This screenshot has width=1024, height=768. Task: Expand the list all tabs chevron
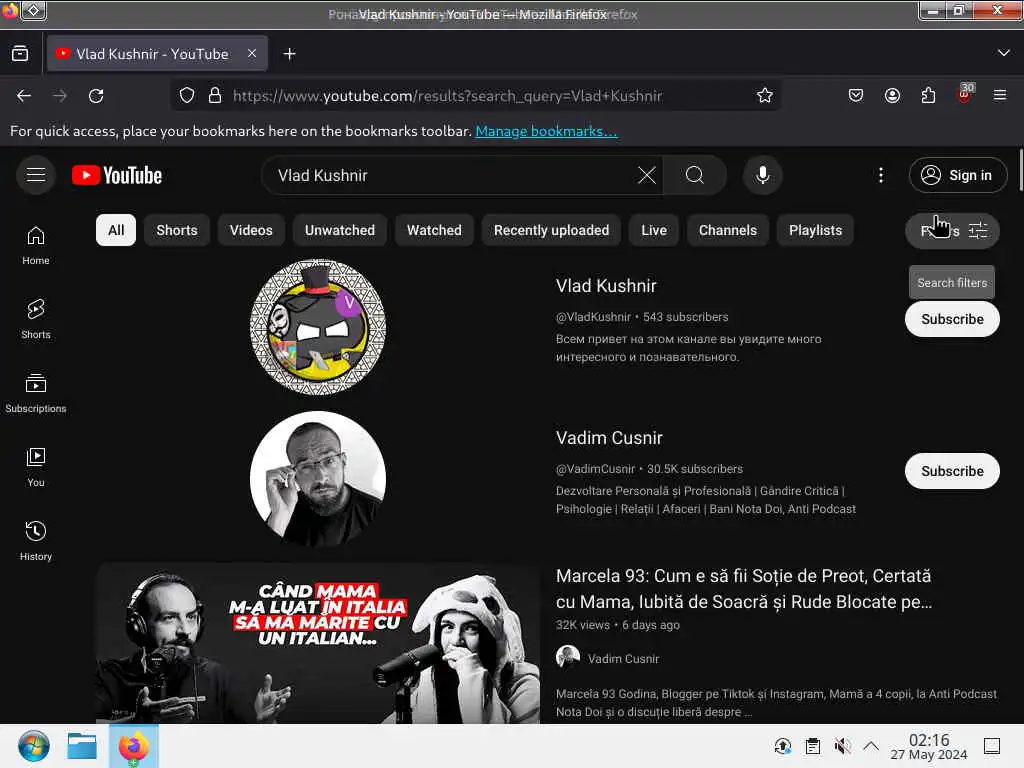1004,53
